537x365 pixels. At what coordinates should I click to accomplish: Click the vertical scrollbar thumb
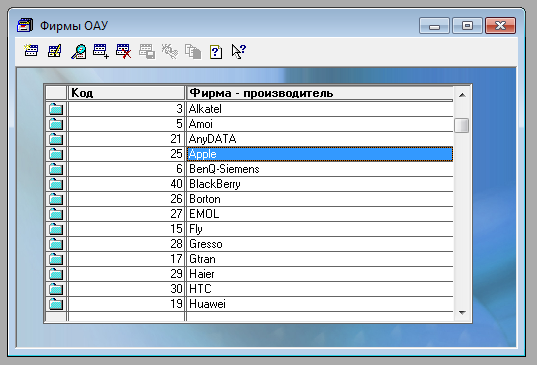462,125
